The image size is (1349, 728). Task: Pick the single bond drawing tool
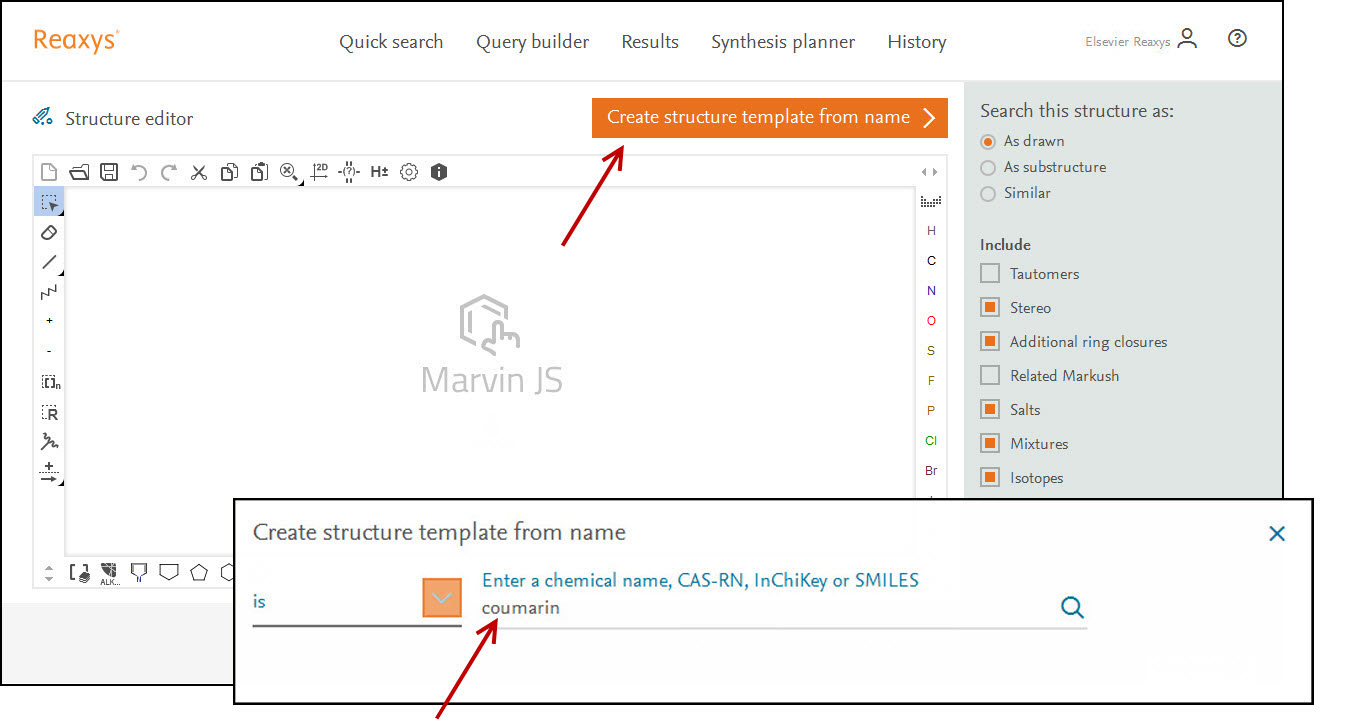pos(49,262)
